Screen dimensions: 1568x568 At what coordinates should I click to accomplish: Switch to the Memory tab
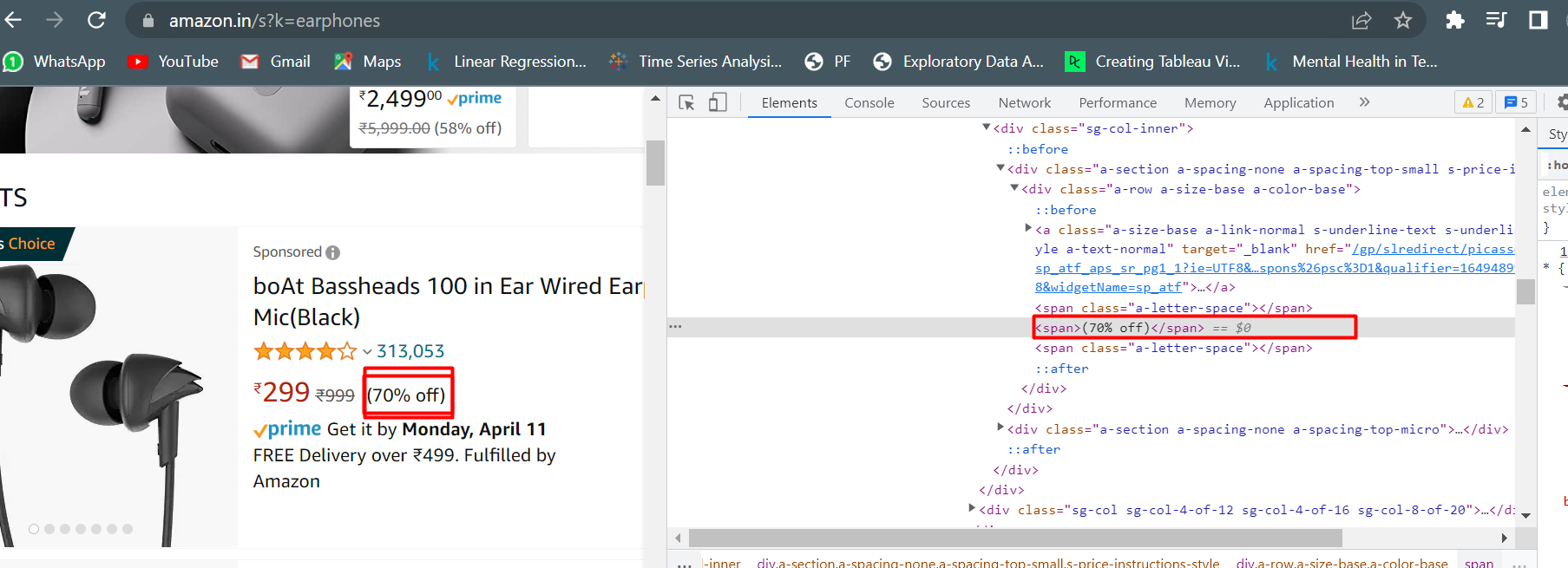click(x=1210, y=102)
